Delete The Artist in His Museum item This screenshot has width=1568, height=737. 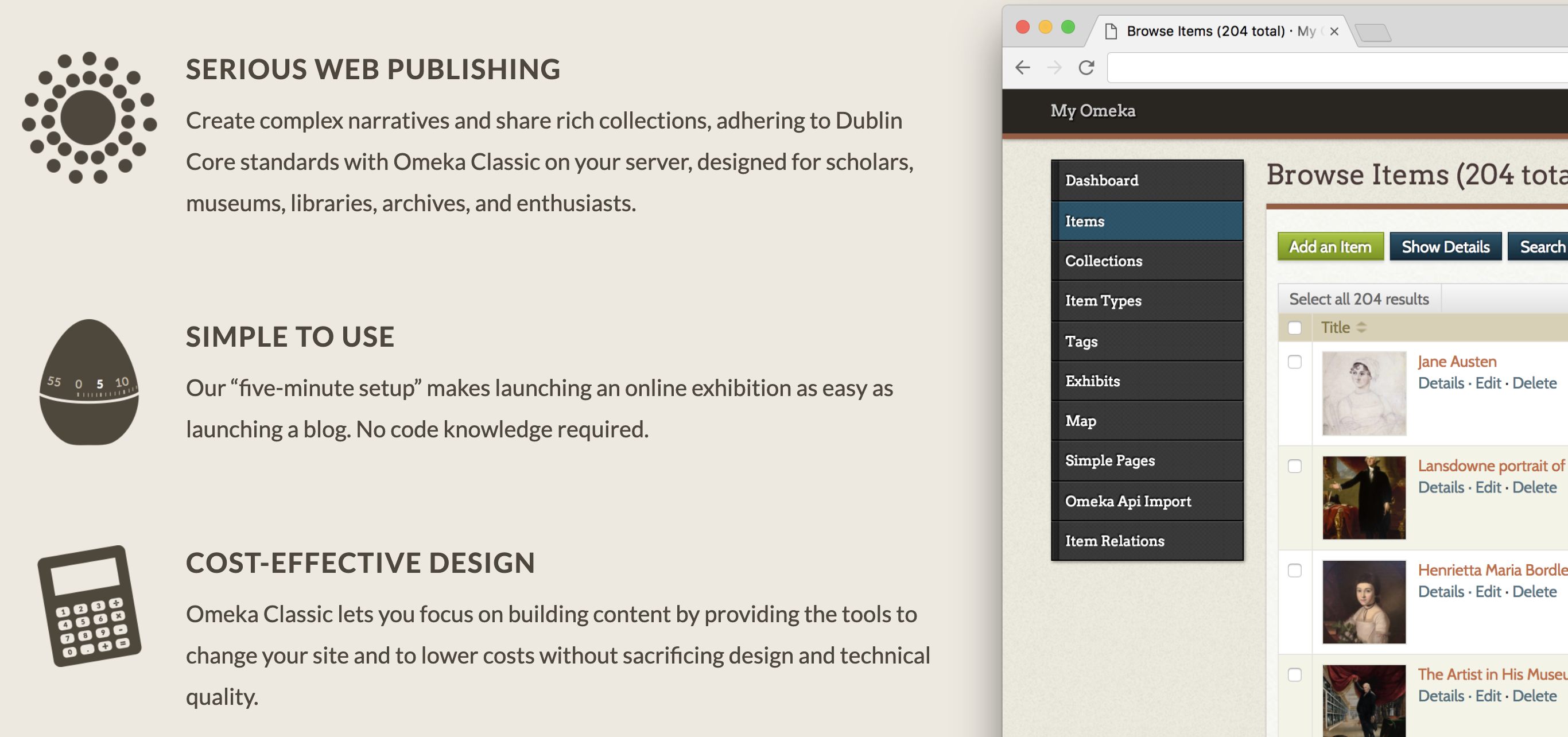point(1534,696)
